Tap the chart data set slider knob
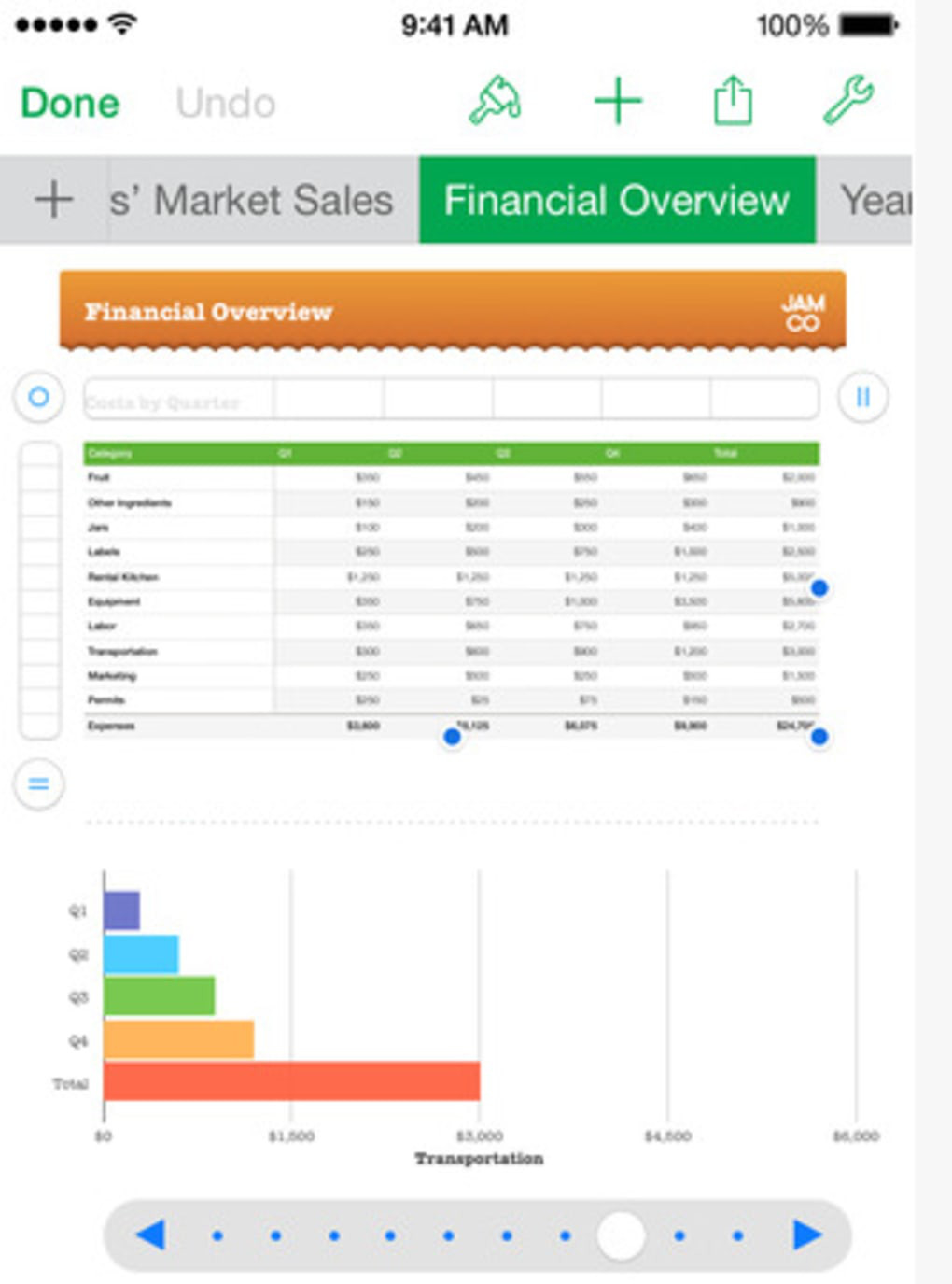The image size is (952, 1284). point(621,1235)
